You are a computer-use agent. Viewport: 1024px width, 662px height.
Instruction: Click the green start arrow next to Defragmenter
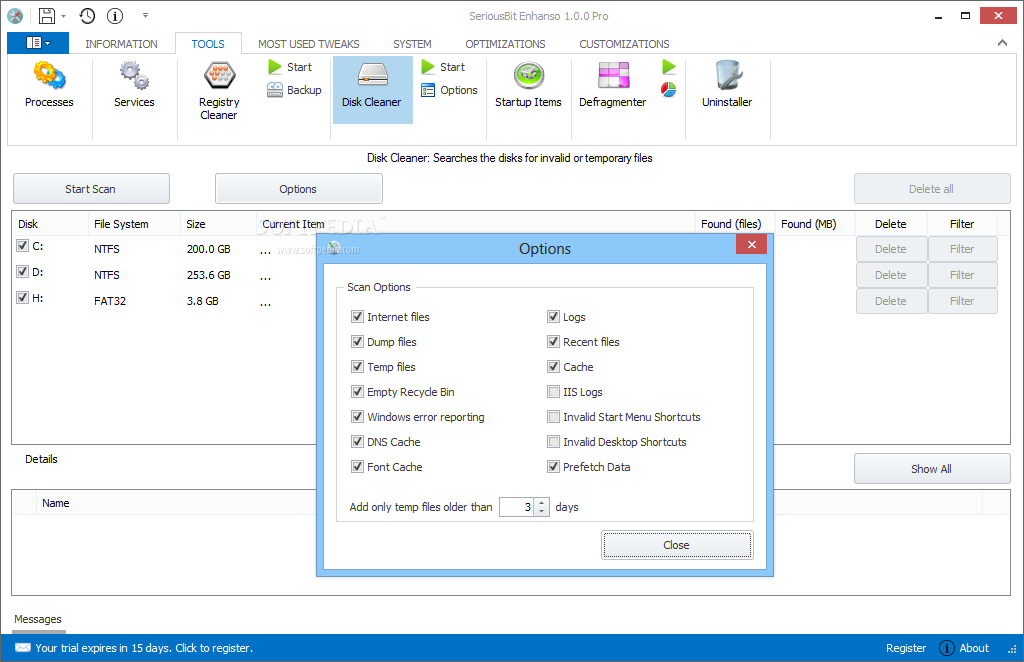coord(669,67)
